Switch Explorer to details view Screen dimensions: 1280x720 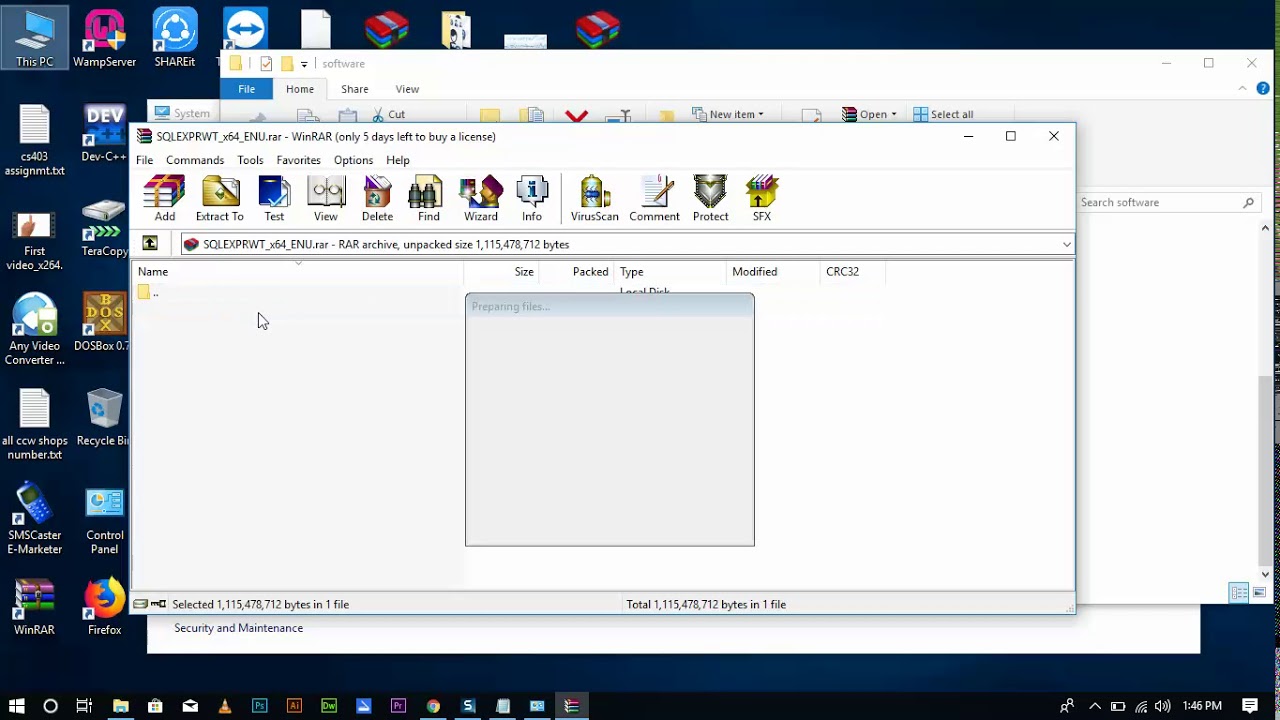coord(1239,593)
